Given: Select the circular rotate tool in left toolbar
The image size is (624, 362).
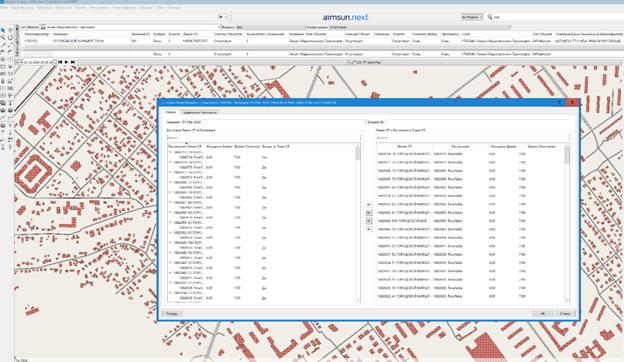Looking at the screenshot, I should [x=10, y=37].
